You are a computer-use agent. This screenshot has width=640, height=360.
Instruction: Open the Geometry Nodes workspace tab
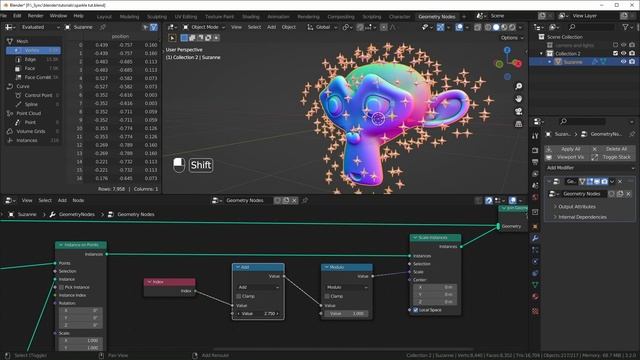coord(437,17)
